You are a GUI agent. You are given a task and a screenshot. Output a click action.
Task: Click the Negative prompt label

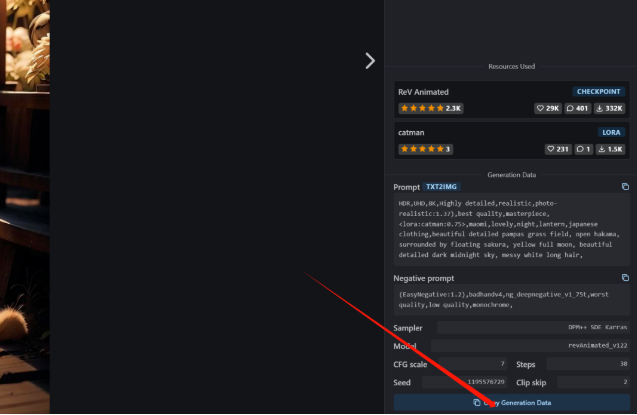pos(423,279)
